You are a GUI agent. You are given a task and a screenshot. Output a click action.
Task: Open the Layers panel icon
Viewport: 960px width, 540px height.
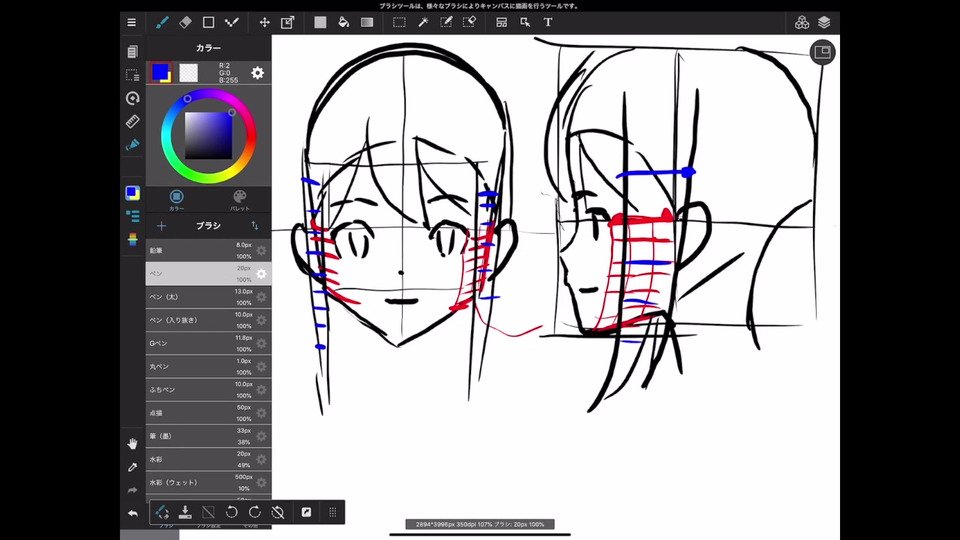[x=824, y=22]
